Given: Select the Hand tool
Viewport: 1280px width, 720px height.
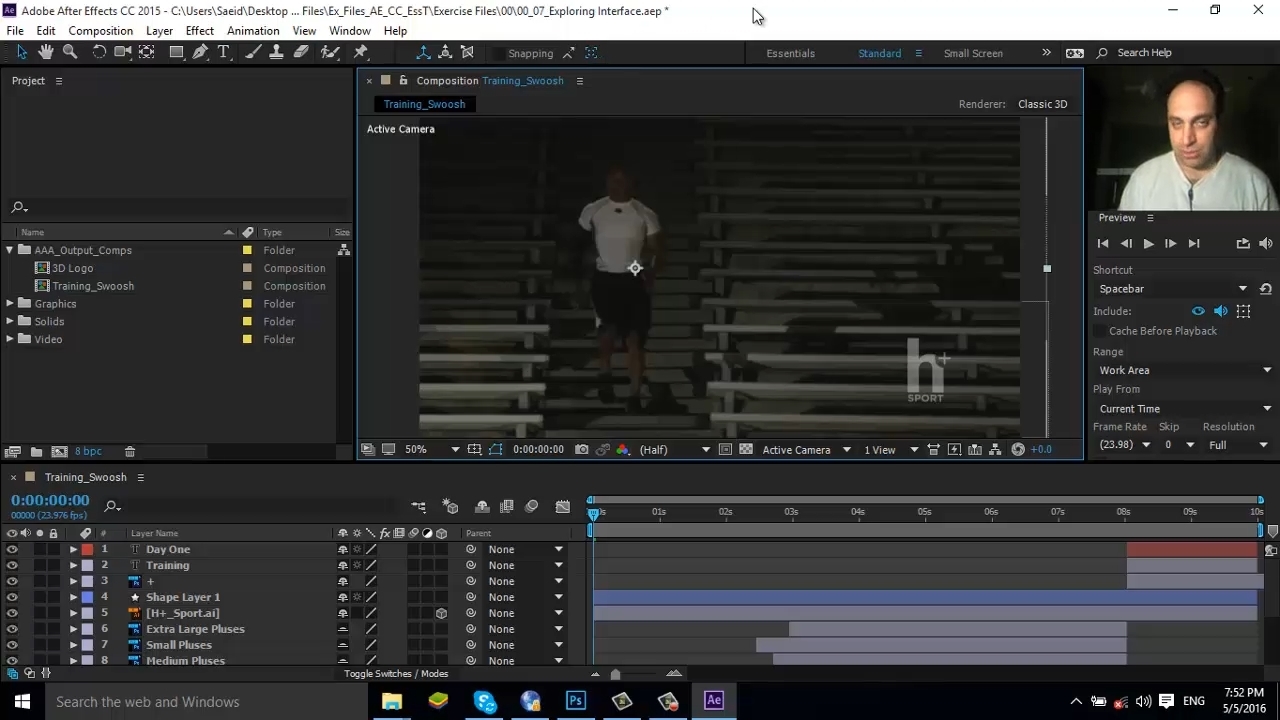Looking at the screenshot, I should (x=46, y=53).
